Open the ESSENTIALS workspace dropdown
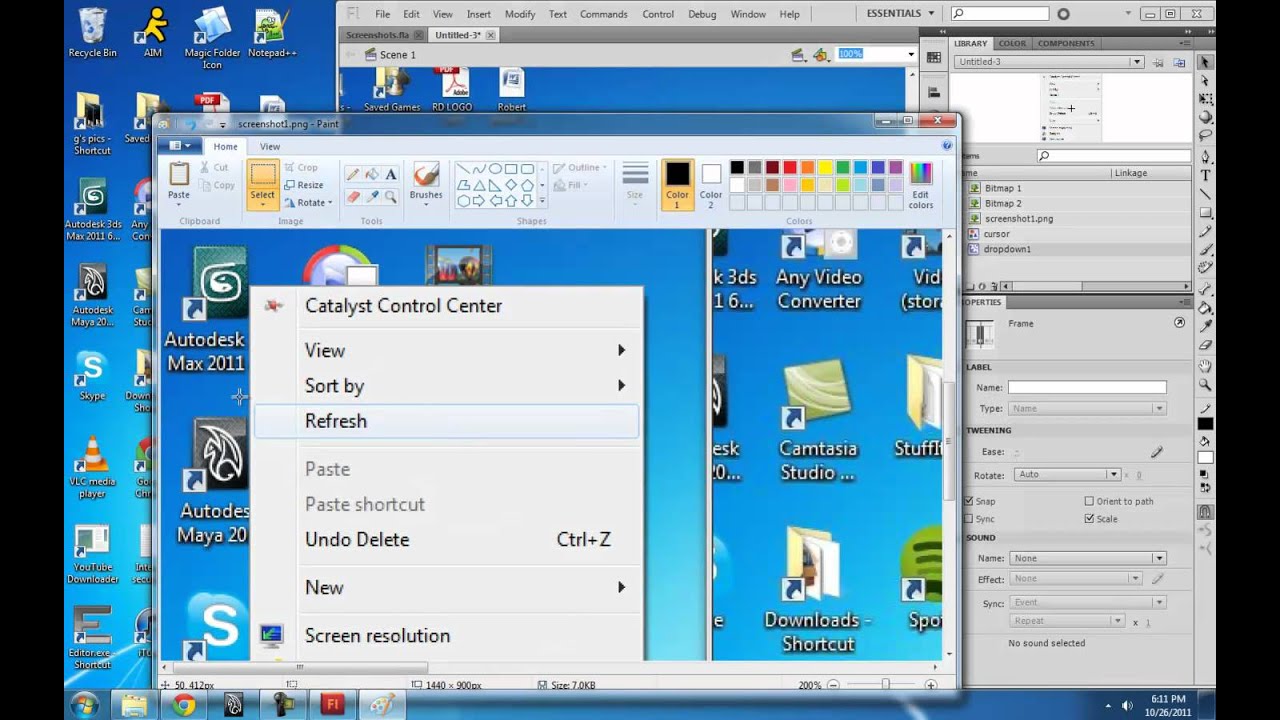1280x720 pixels. click(x=901, y=14)
